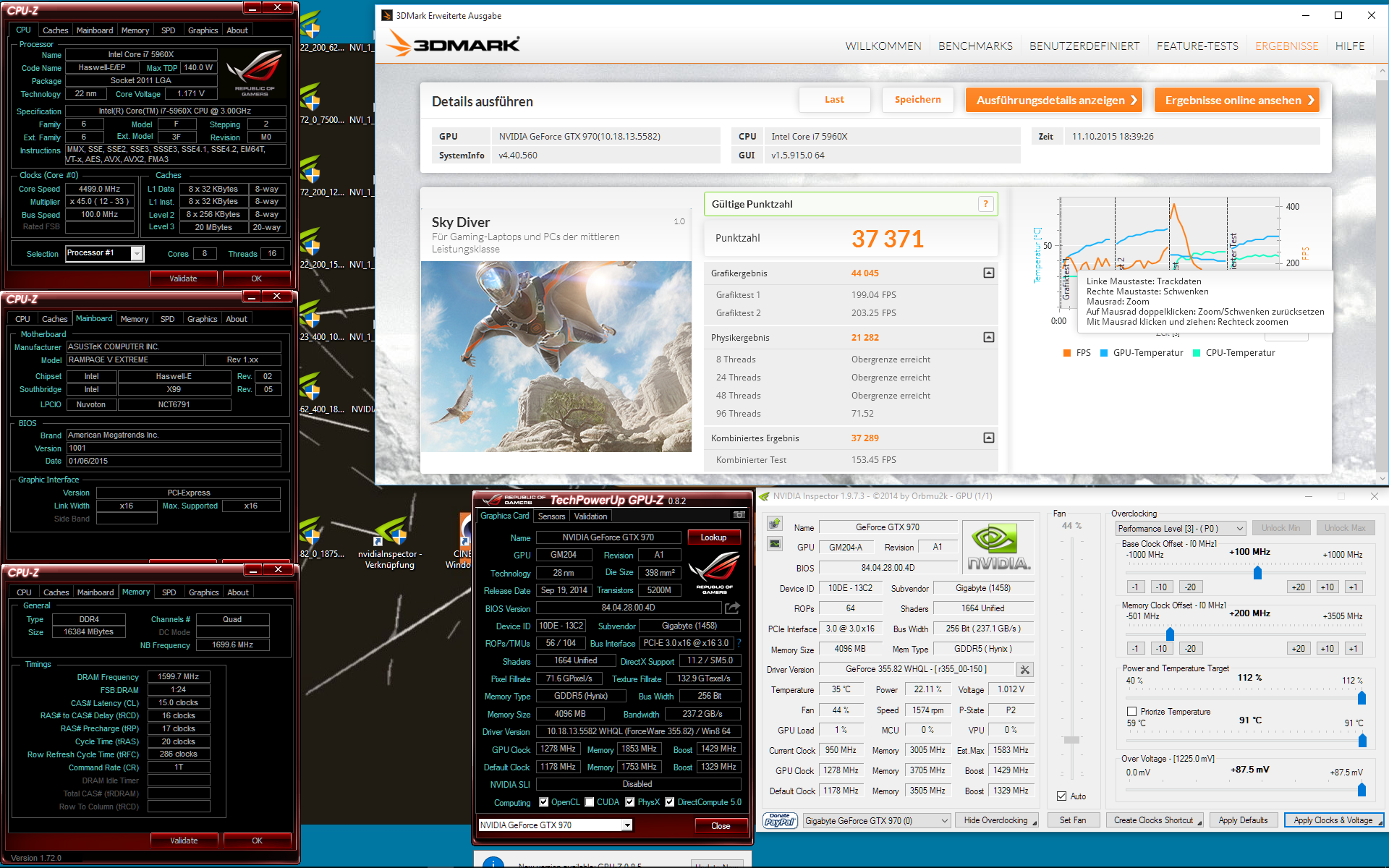The height and width of the screenshot is (868, 1389).
Task: Click Over Voltage slider handle
Action: [x=1362, y=789]
